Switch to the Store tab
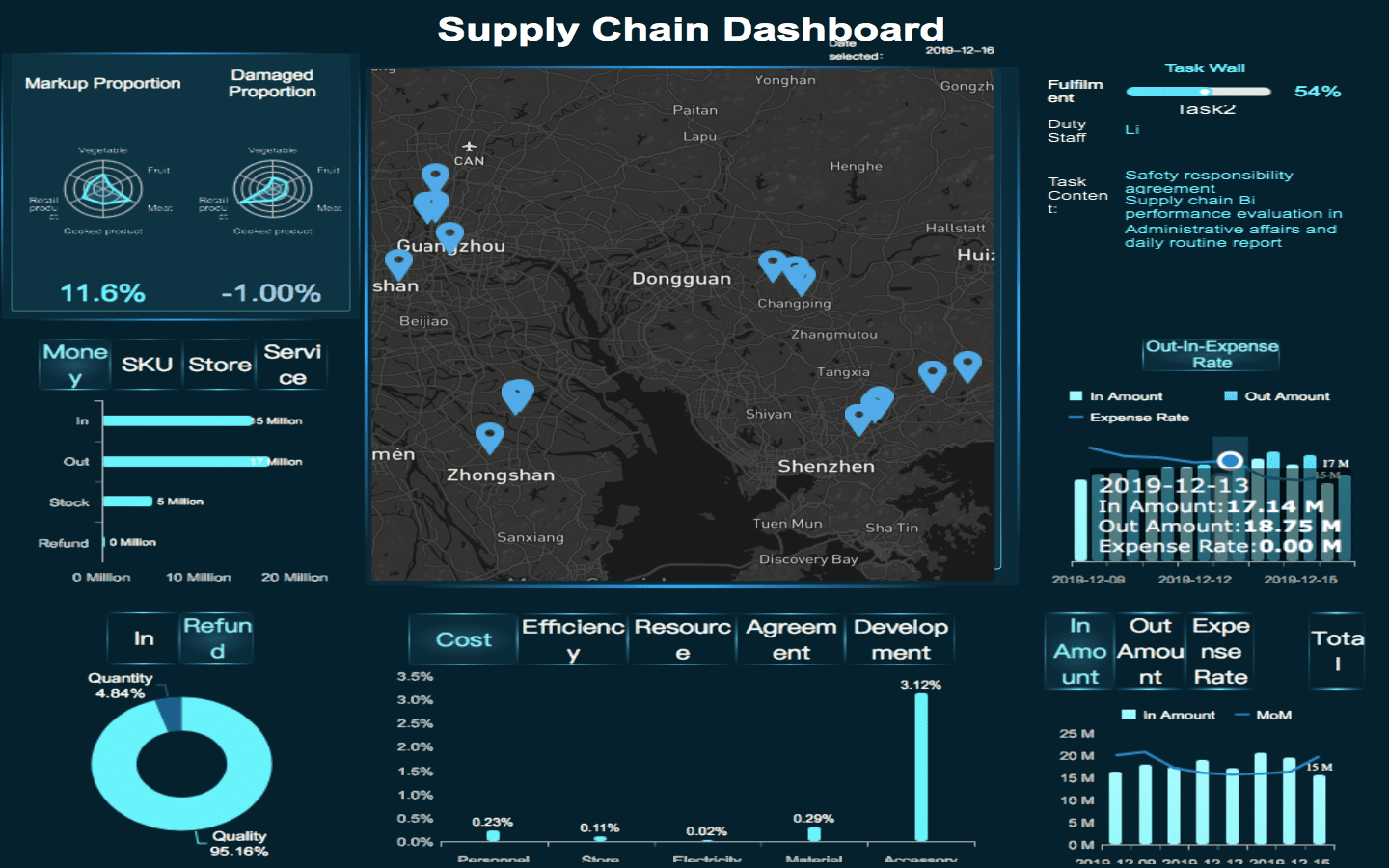The height and width of the screenshot is (868, 1389). pos(220,365)
